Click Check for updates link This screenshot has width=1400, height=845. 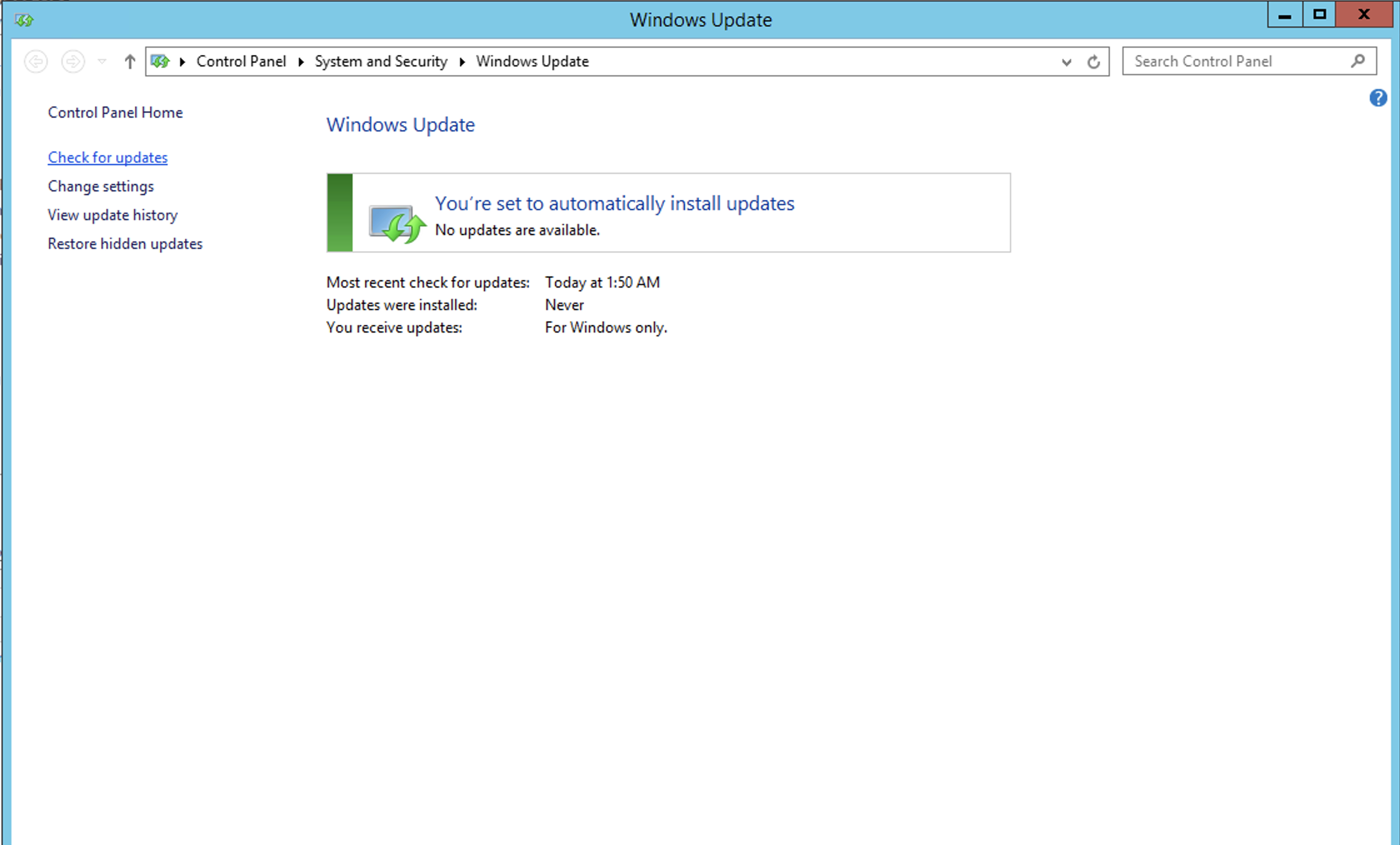click(x=107, y=157)
